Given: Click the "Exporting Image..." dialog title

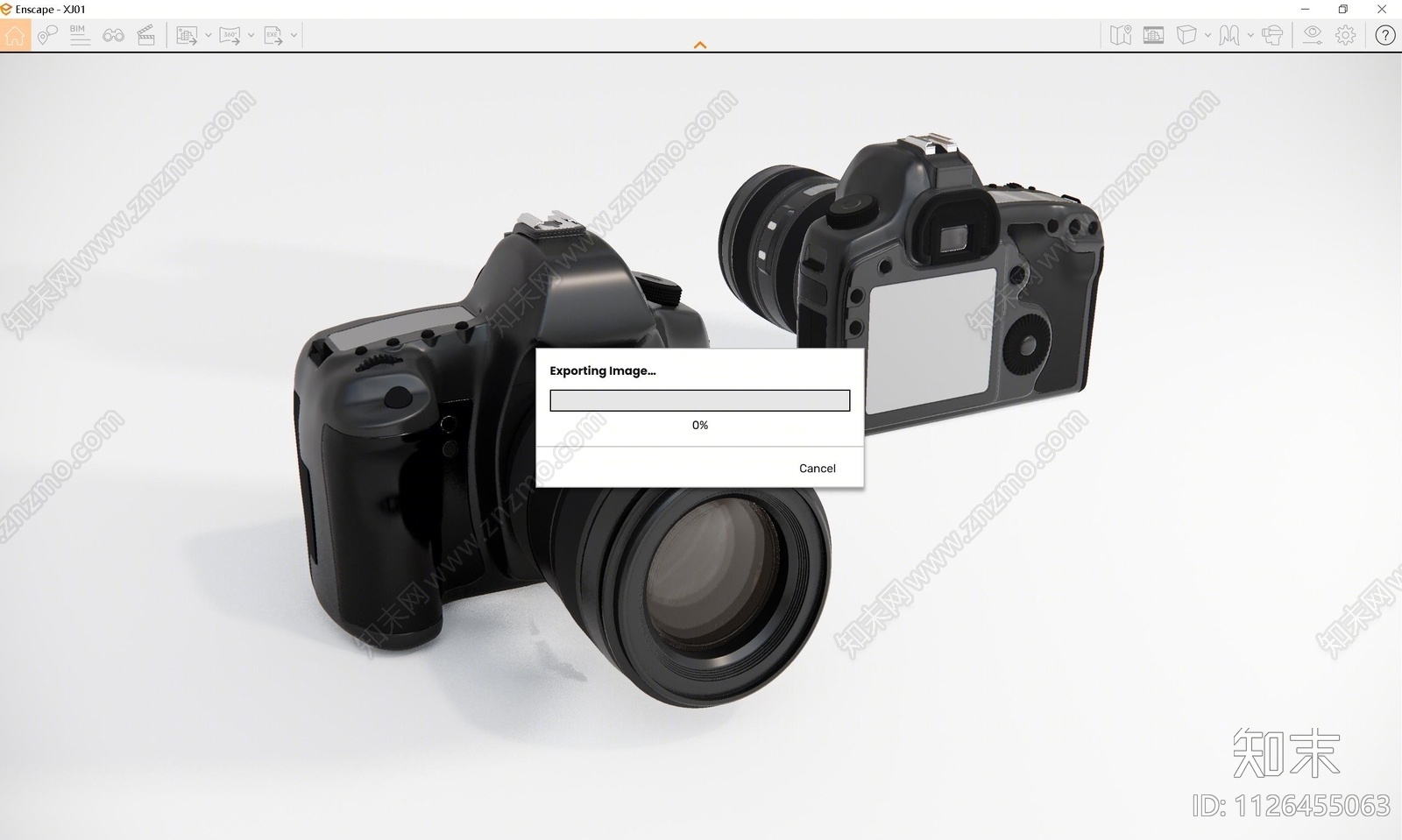Looking at the screenshot, I should point(603,371).
